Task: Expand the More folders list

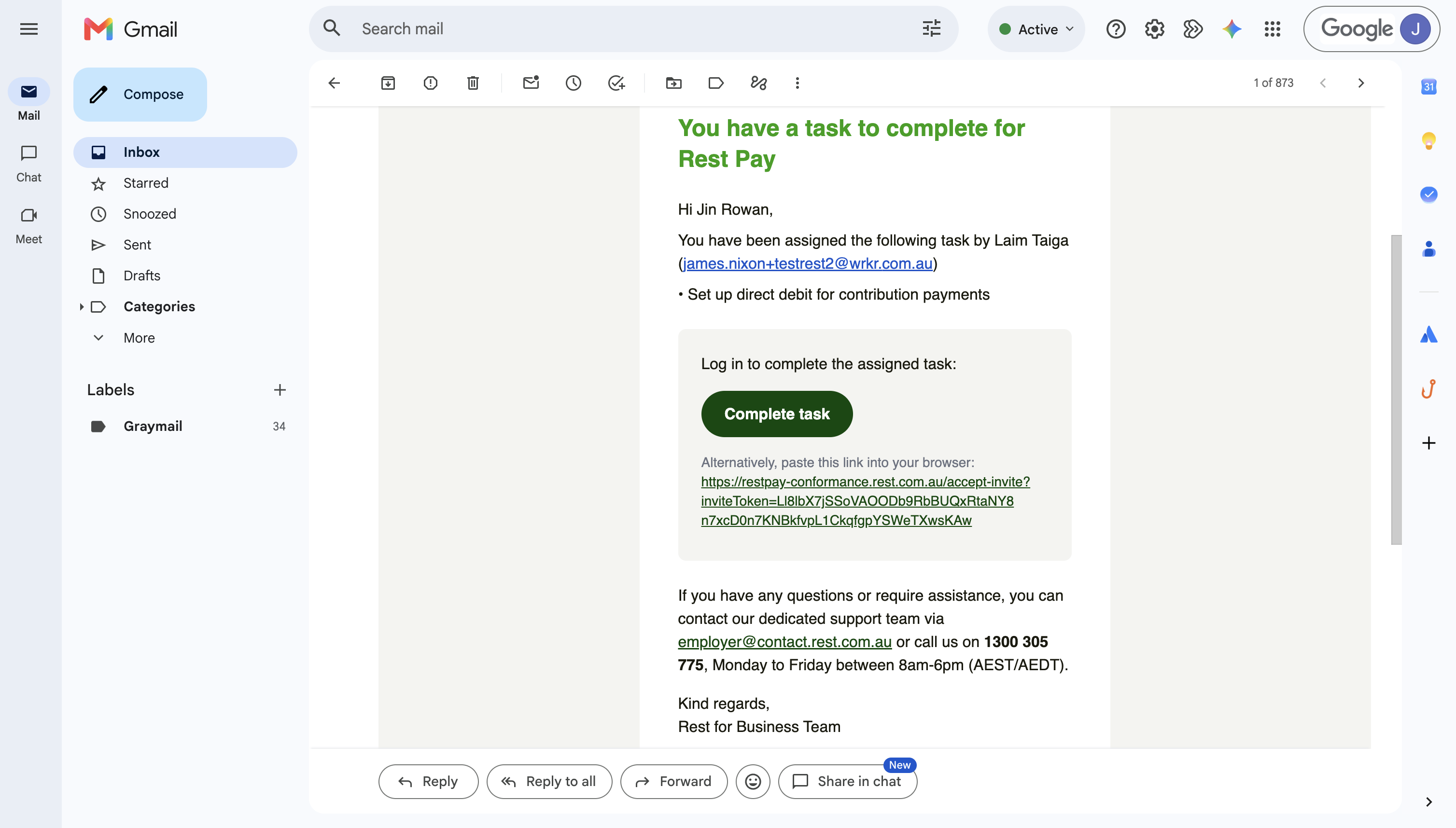Action: click(139, 338)
